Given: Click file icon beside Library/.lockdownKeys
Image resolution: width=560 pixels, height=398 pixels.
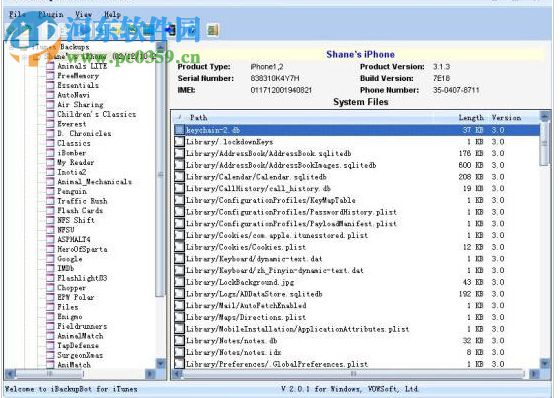Looking at the screenshot, I should pos(179,142).
